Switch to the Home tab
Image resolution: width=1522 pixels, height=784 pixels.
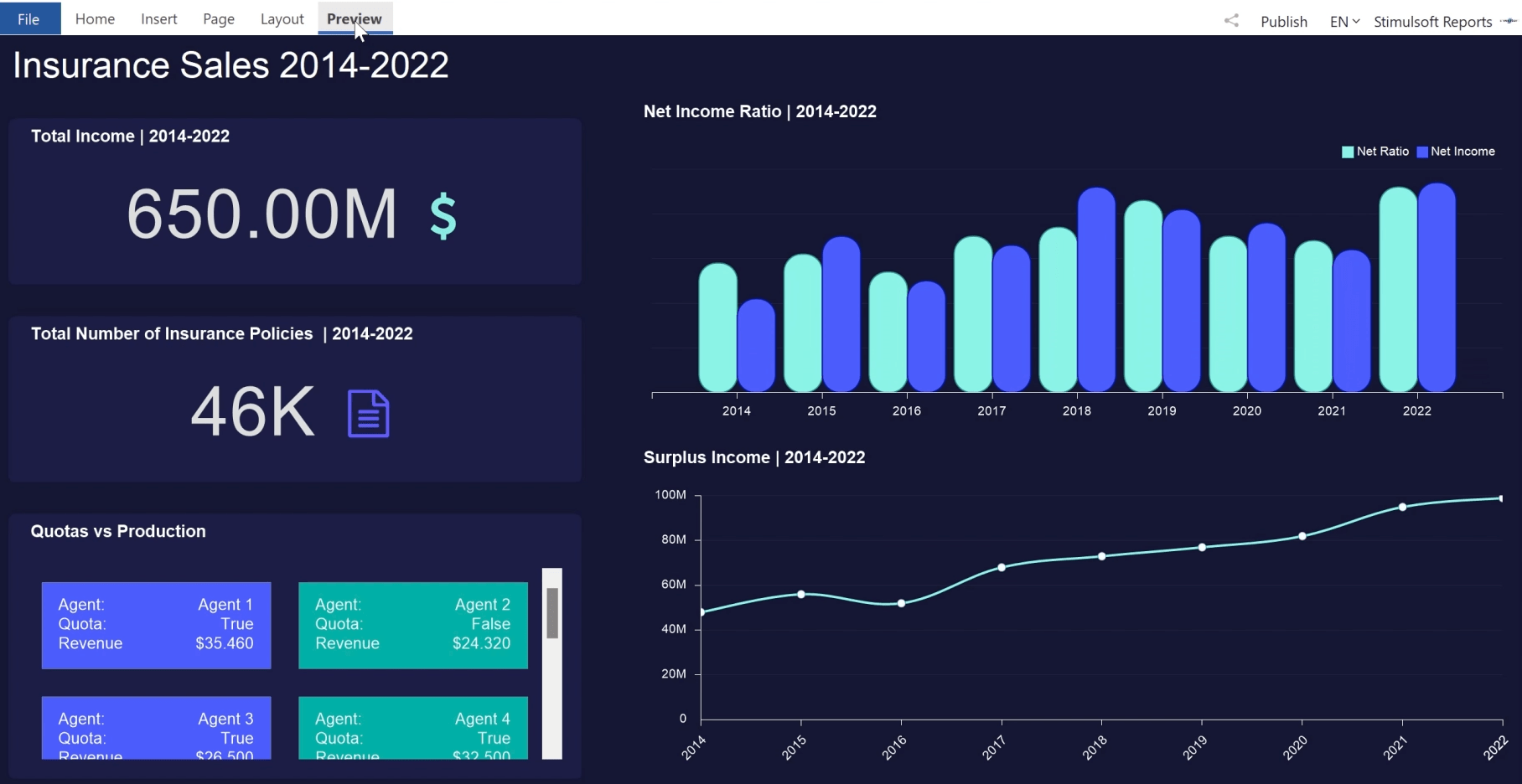95,18
